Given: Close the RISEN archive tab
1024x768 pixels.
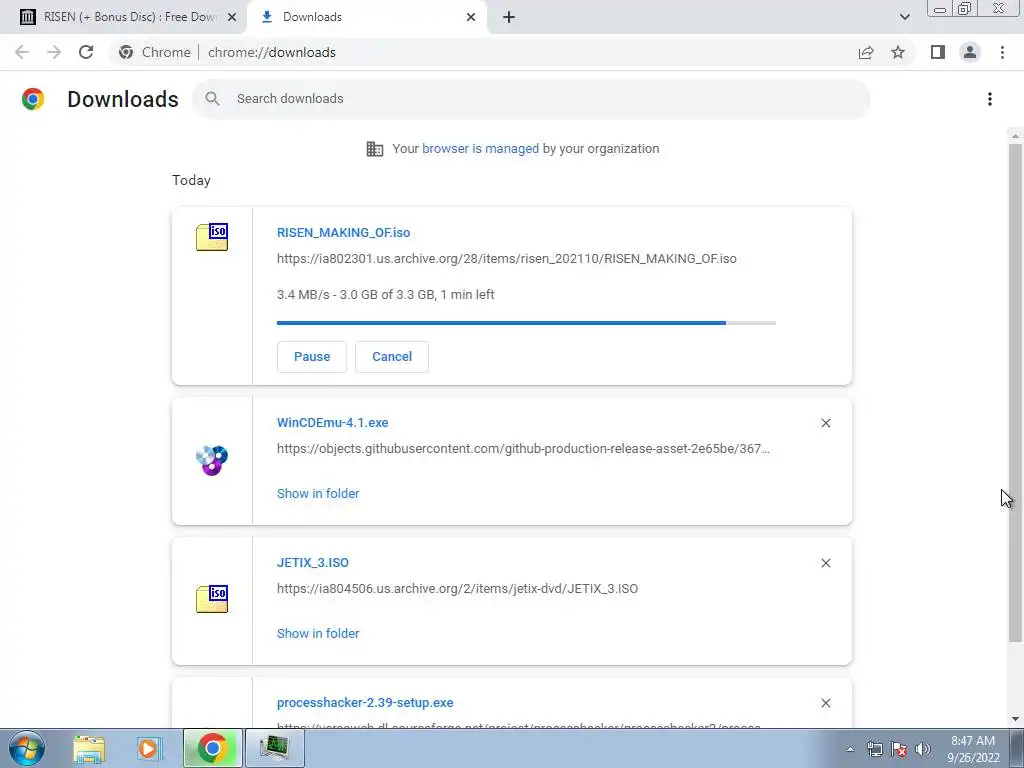Looking at the screenshot, I should (x=232, y=17).
